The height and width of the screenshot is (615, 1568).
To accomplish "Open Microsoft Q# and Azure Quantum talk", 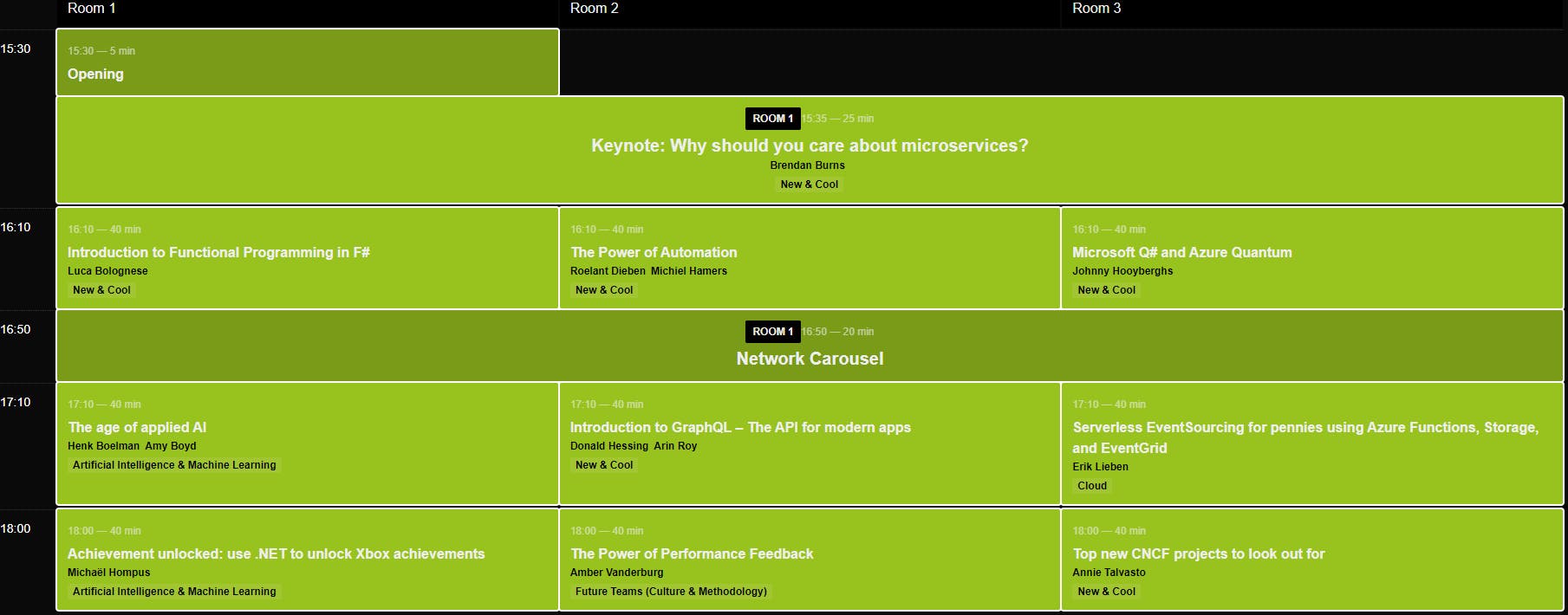I will tap(1181, 252).
